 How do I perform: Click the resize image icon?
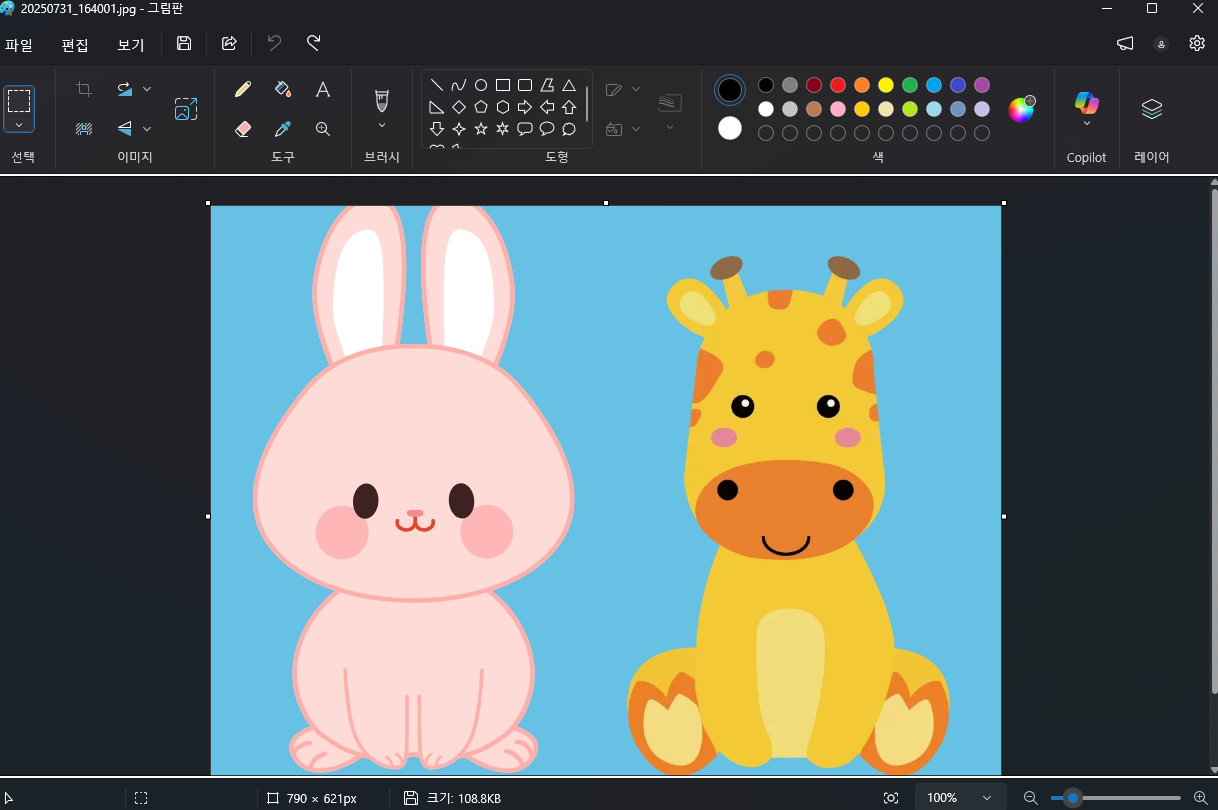coord(186,109)
